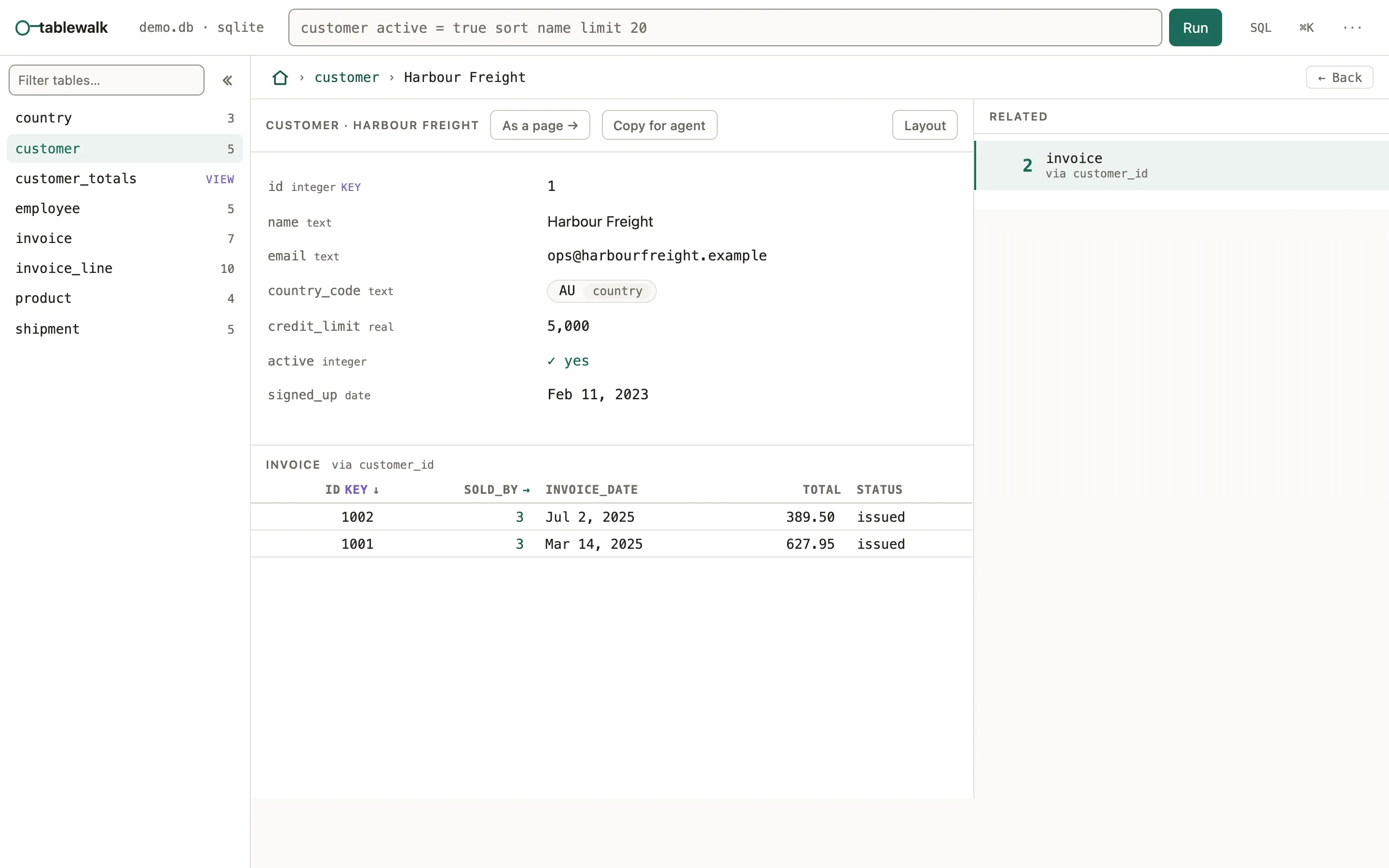Click the Harbour Freight breadcrumb entry
The image size is (1389, 868).
pos(464,78)
